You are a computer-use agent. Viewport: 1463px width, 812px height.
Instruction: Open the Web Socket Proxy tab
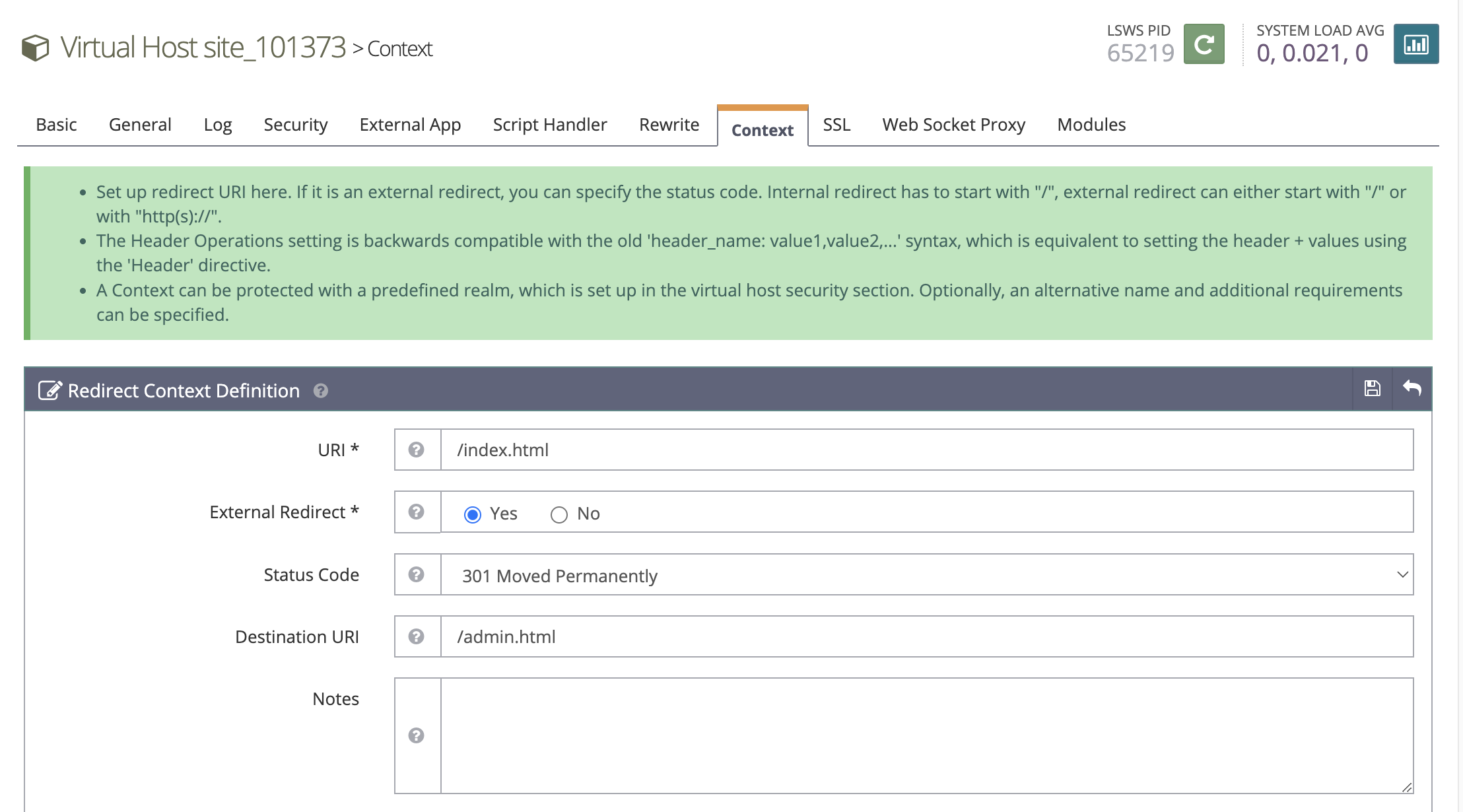(953, 125)
